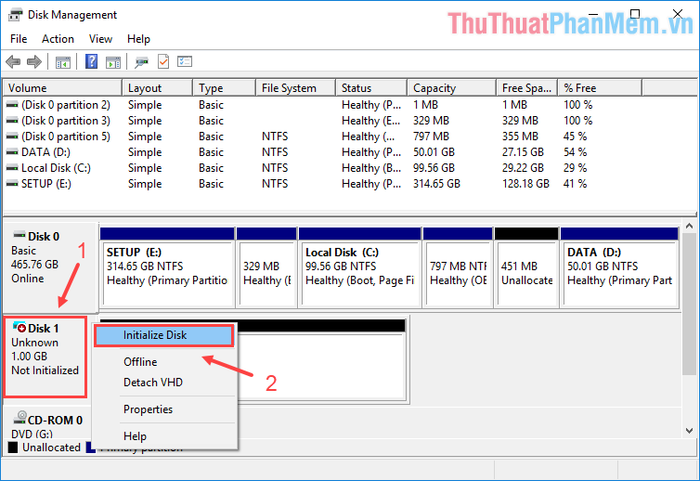
Task: Open the Action menu
Action: (x=58, y=39)
